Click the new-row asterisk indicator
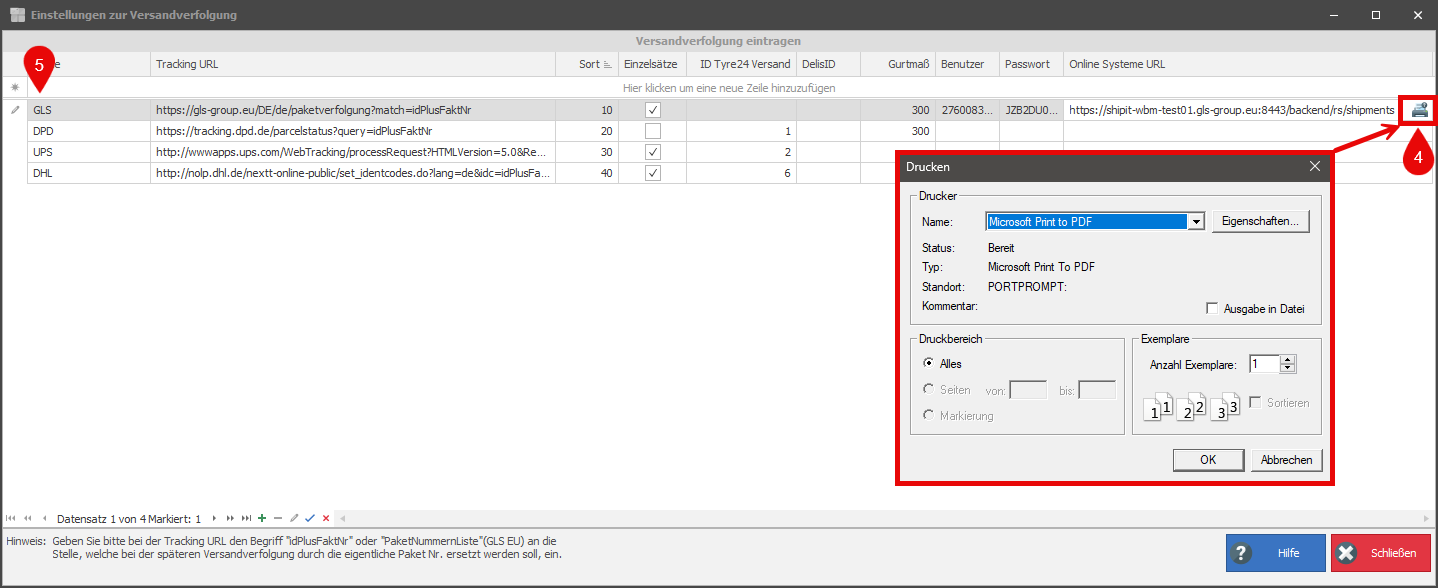This screenshot has height=588, width=1438. [x=14, y=88]
